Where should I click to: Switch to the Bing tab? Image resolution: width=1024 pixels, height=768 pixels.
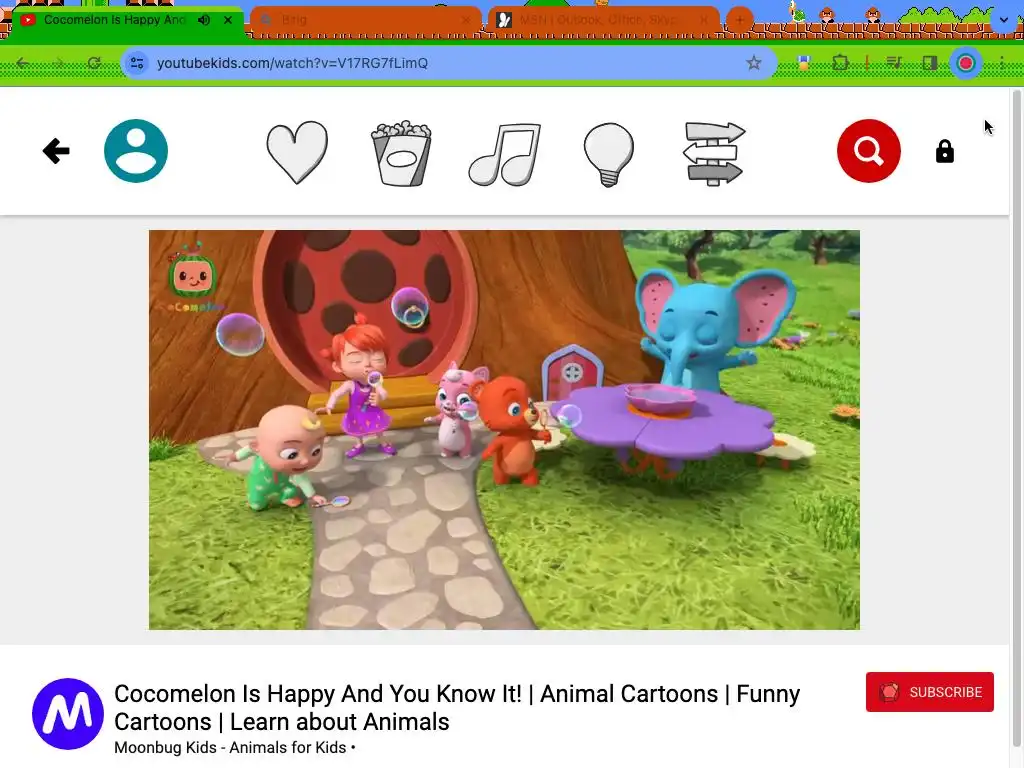(366, 20)
